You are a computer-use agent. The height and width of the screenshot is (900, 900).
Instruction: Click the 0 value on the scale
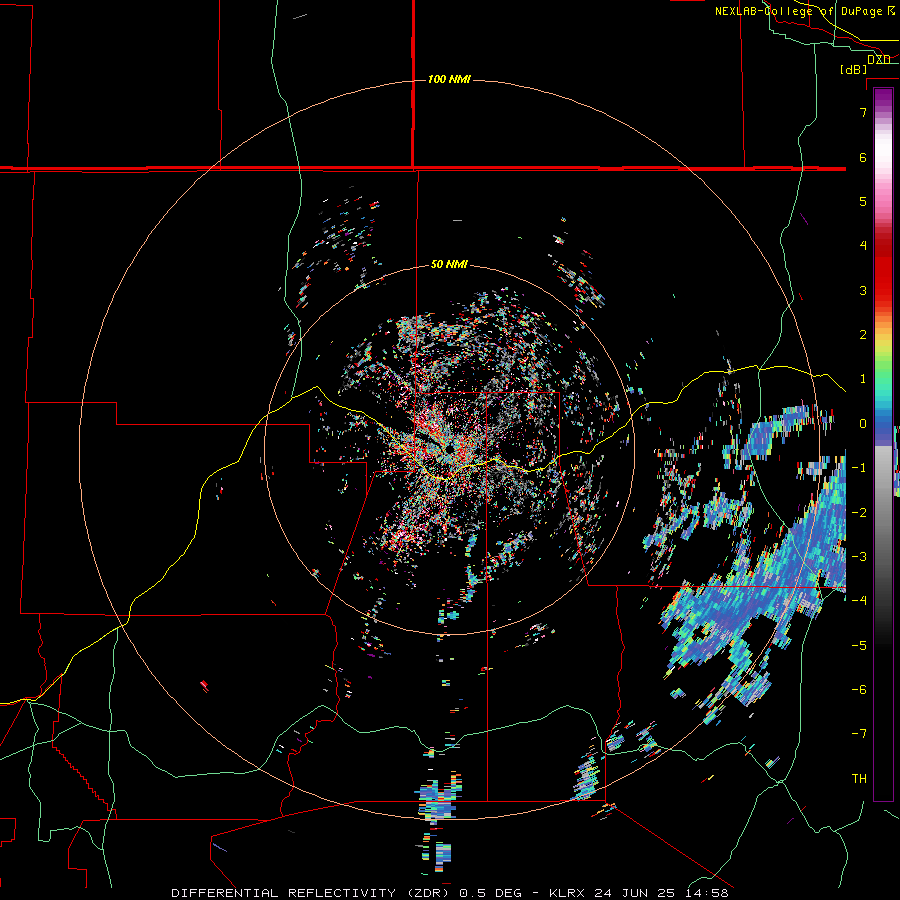(x=863, y=424)
